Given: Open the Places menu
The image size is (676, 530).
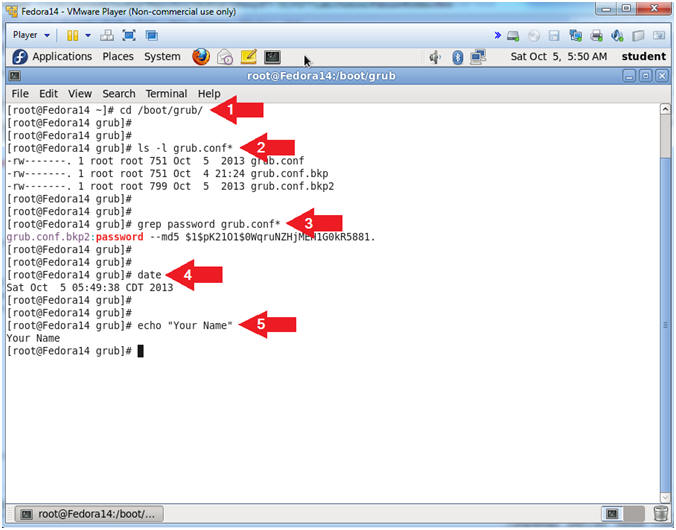Looking at the screenshot, I should click(118, 56).
